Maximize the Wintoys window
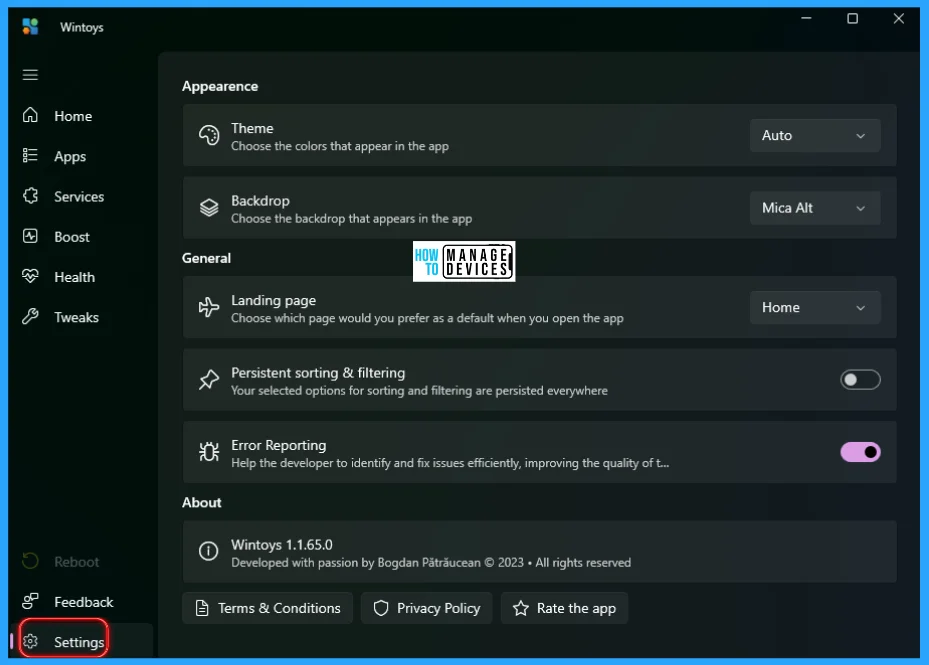929x665 pixels. point(852,18)
